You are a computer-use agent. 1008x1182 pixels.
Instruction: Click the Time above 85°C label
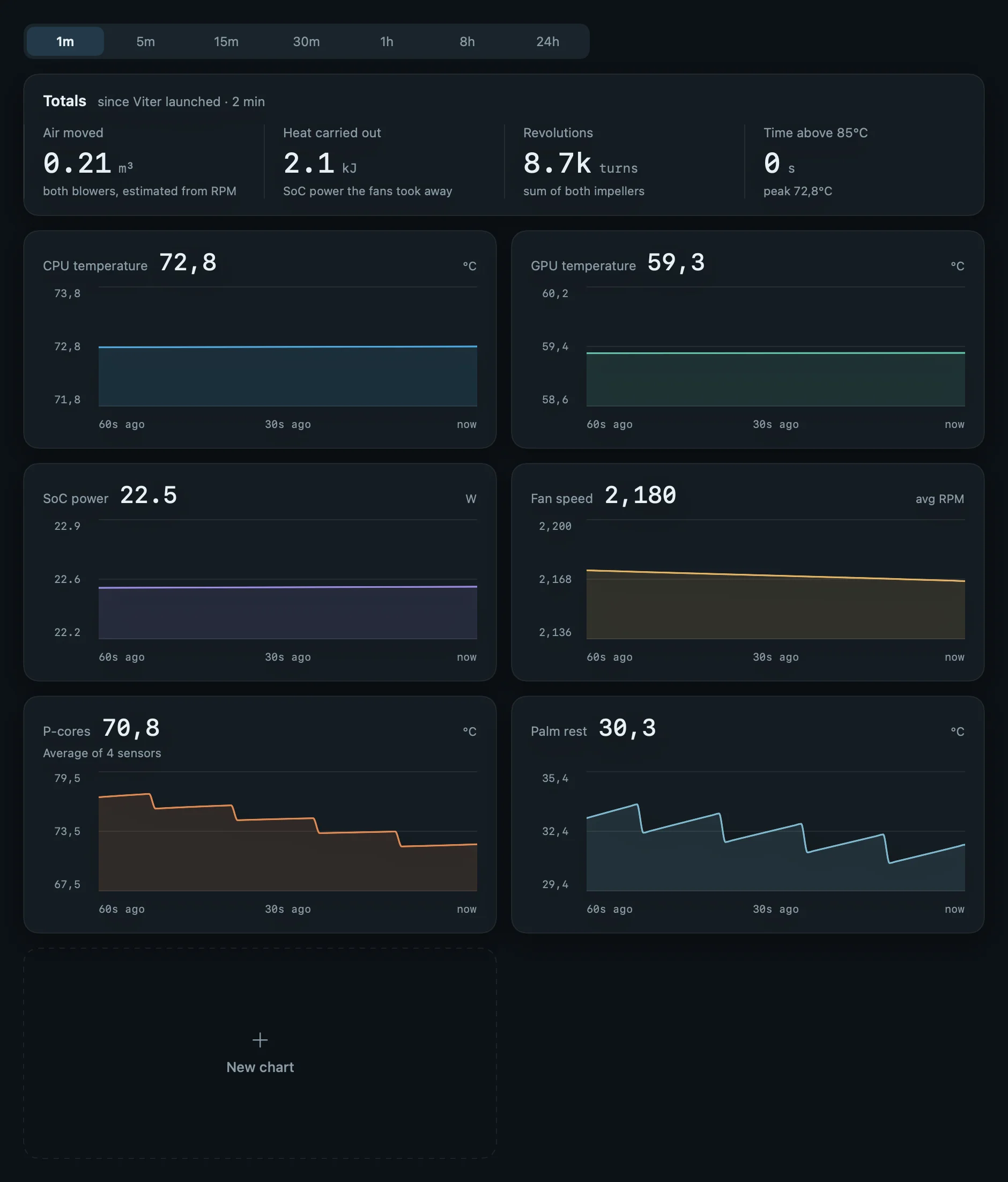[x=815, y=133]
